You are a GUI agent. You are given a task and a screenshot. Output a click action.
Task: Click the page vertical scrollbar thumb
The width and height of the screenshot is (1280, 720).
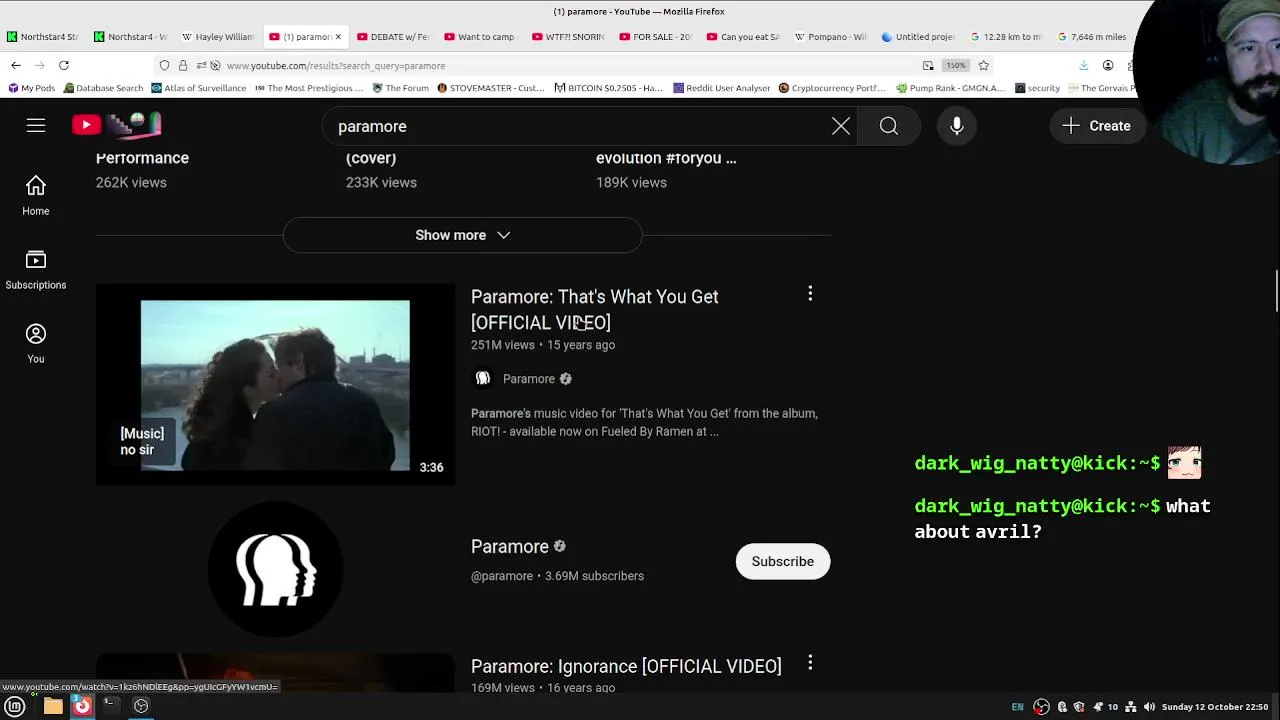click(1276, 292)
